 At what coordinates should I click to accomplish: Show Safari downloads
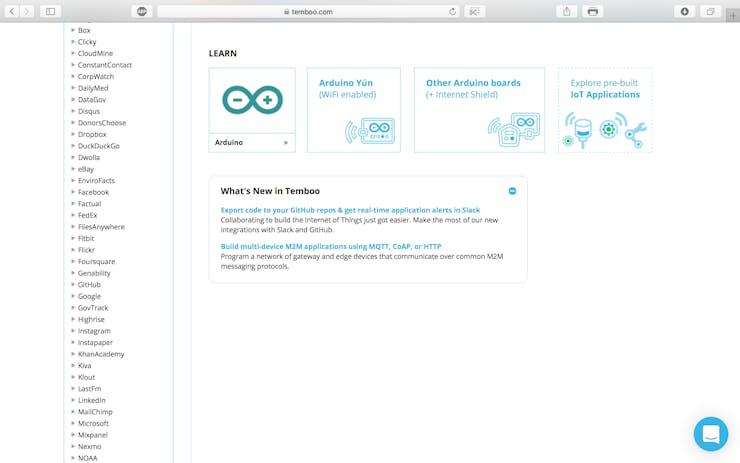click(x=684, y=11)
